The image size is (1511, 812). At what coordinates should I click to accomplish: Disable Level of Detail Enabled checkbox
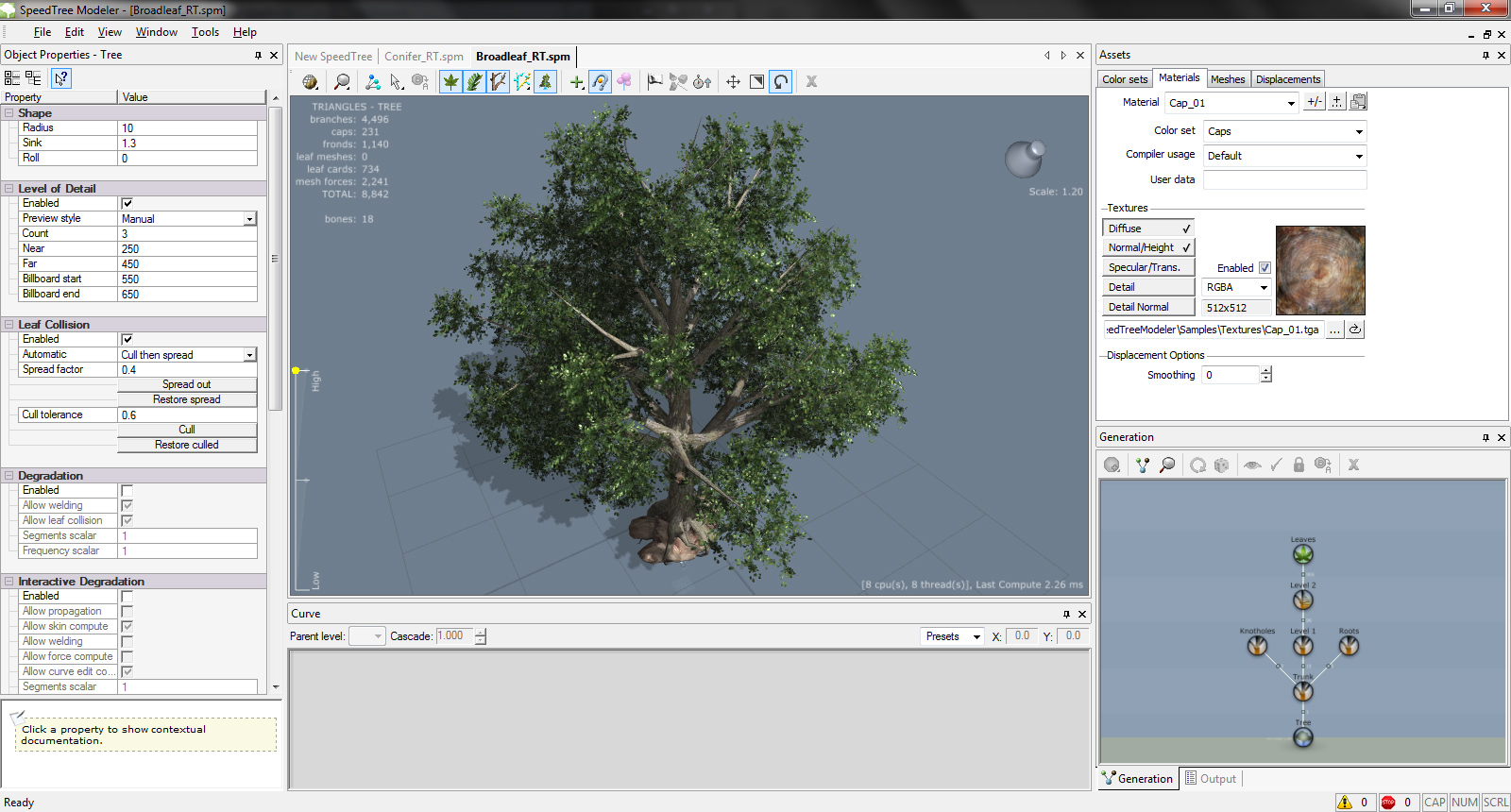click(127, 203)
